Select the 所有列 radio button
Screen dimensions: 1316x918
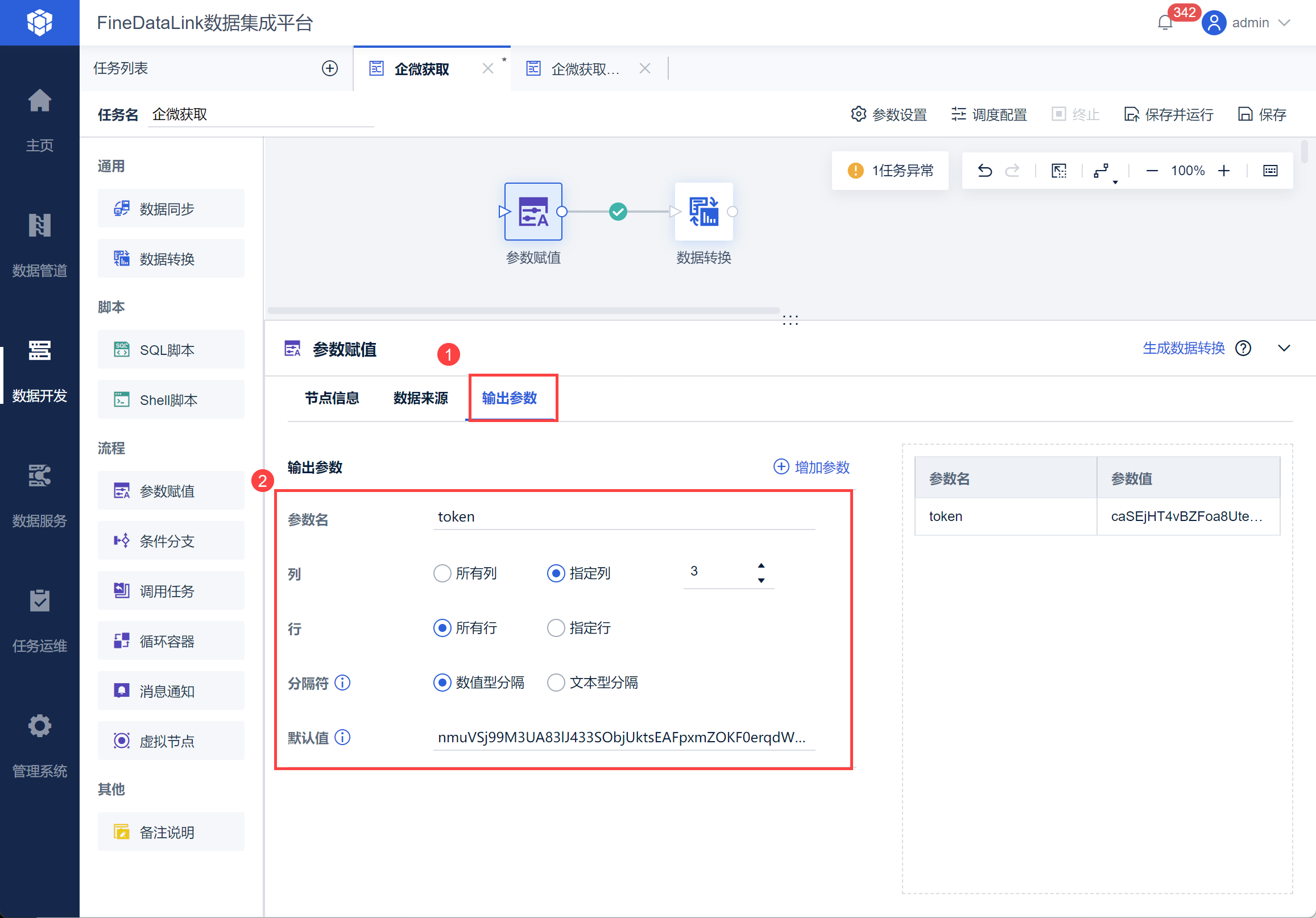pos(442,573)
